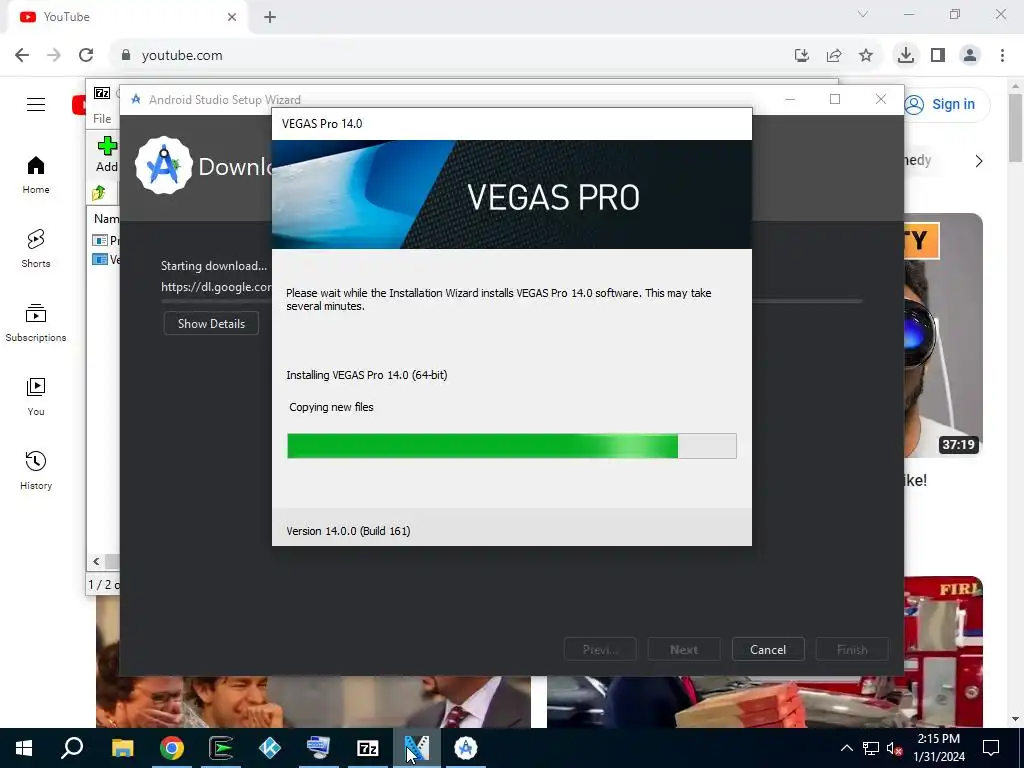Advance category chips with right chevron
The image size is (1024, 768).
pyautogui.click(x=978, y=161)
